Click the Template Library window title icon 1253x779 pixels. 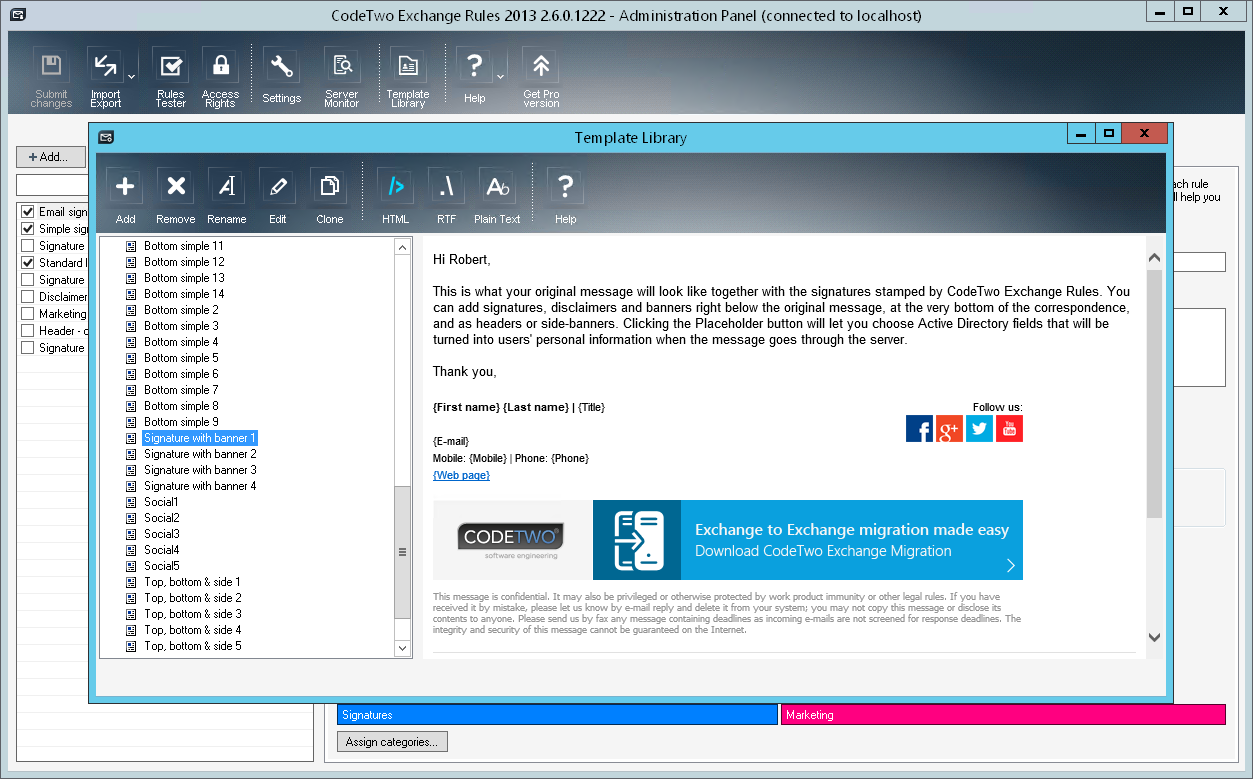coord(106,137)
